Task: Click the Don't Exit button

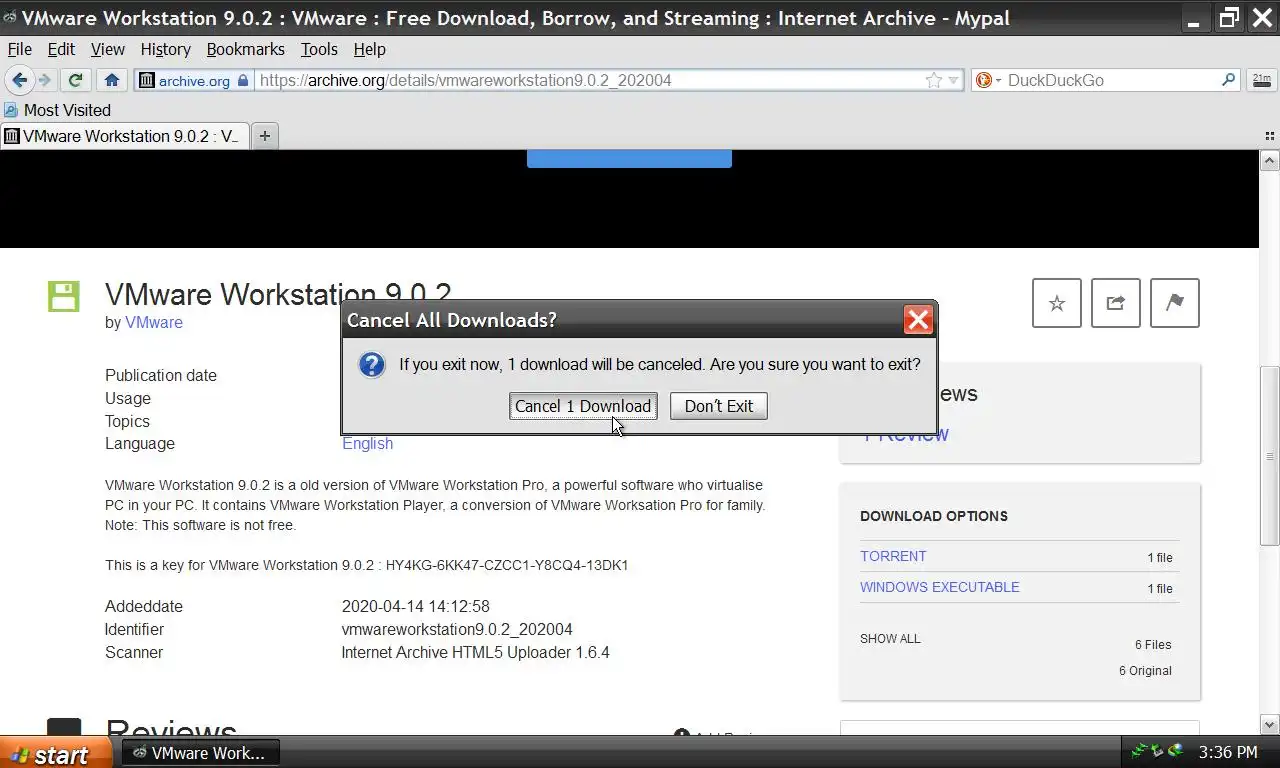Action: click(719, 406)
